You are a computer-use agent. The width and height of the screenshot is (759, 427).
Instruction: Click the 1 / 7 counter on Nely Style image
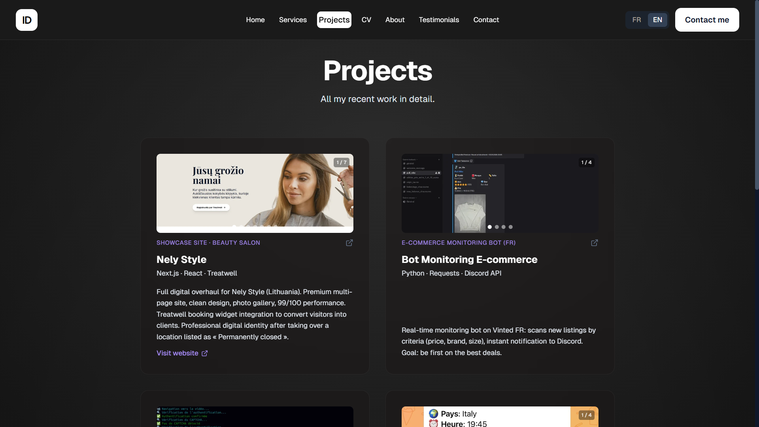[341, 162]
